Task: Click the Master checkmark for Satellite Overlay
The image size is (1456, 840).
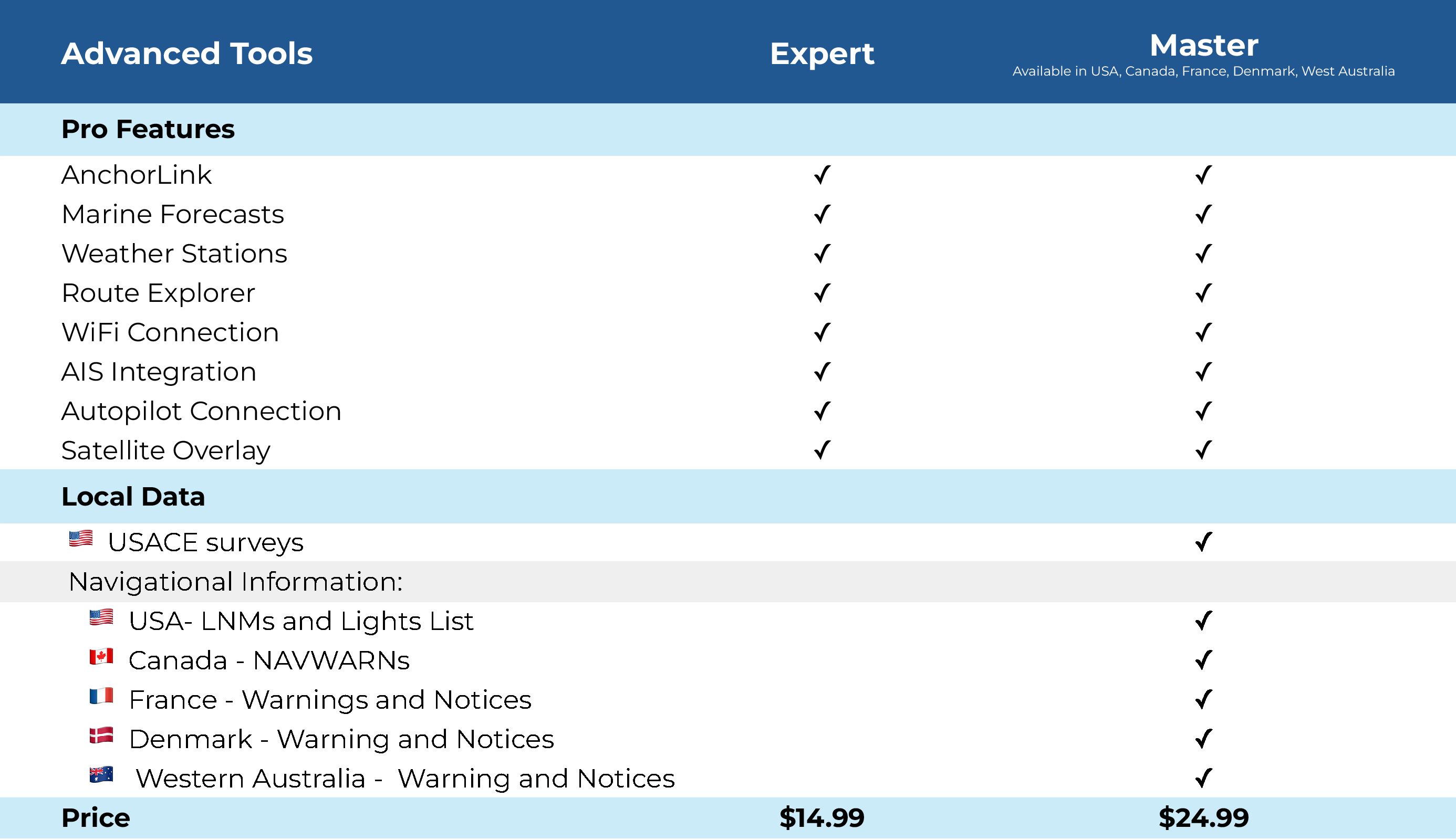Action: click(x=1203, y=450)
